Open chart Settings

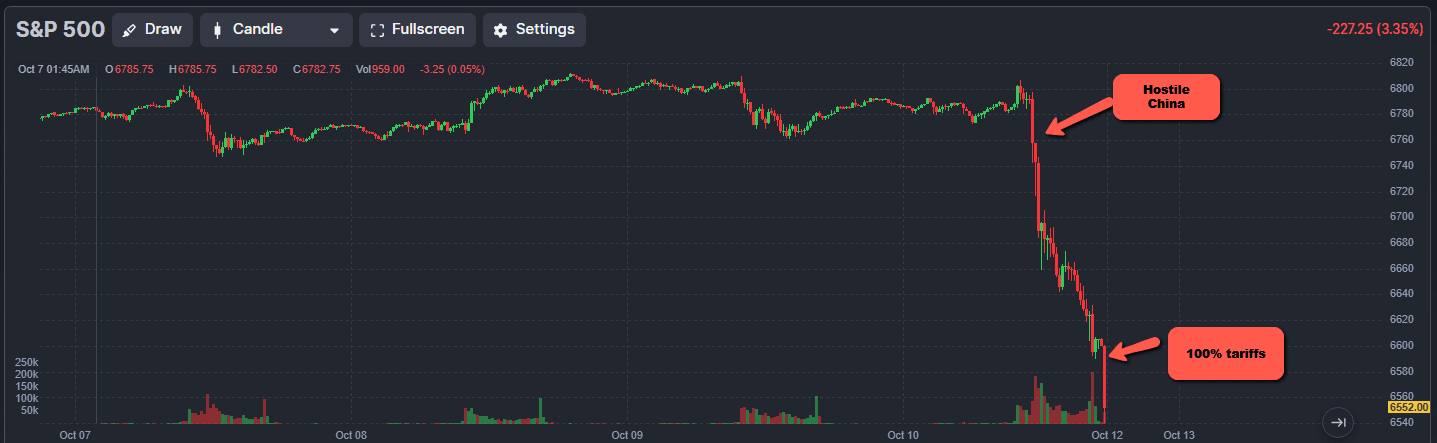click(534, 30)
